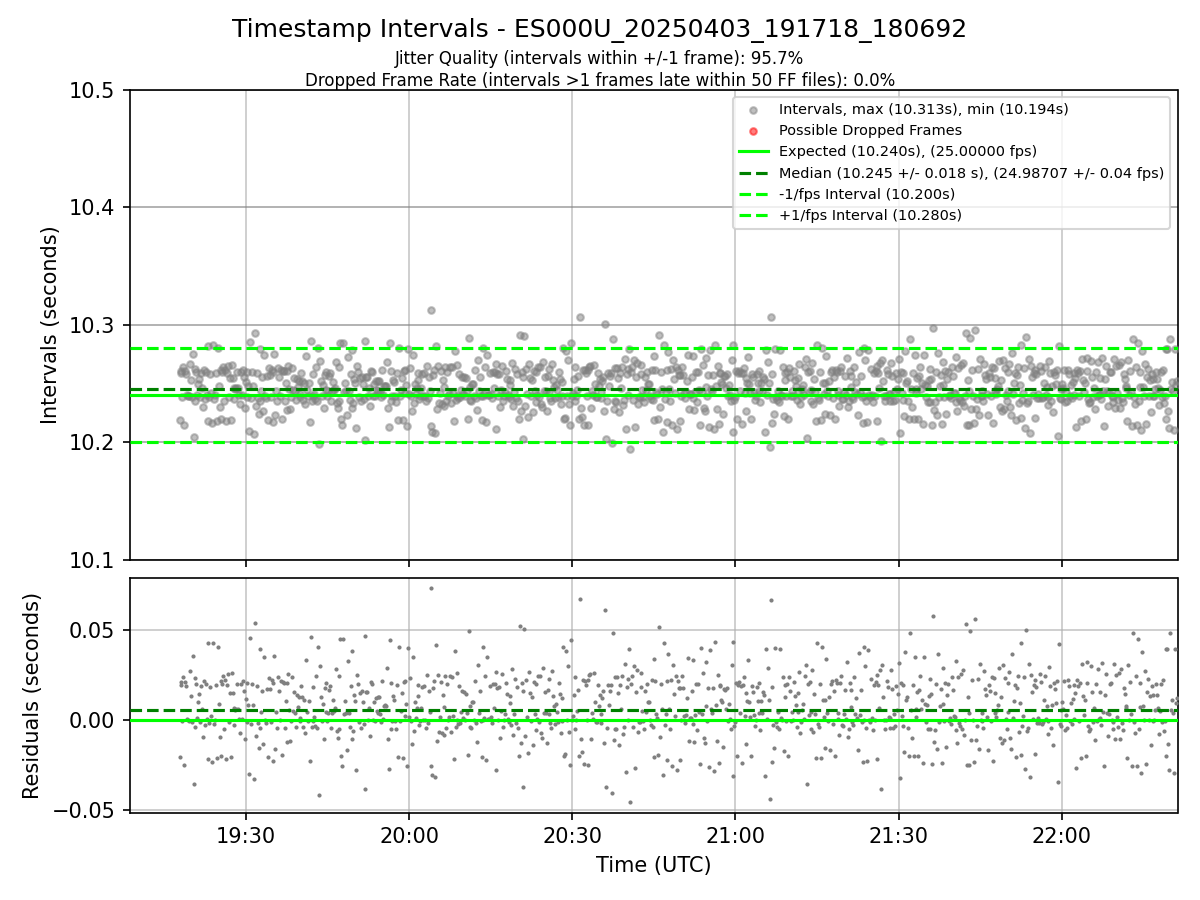Select the Jitter Quality 95.7% subtitle line
The image size is (1200, 900).
[x=599, y=59]
